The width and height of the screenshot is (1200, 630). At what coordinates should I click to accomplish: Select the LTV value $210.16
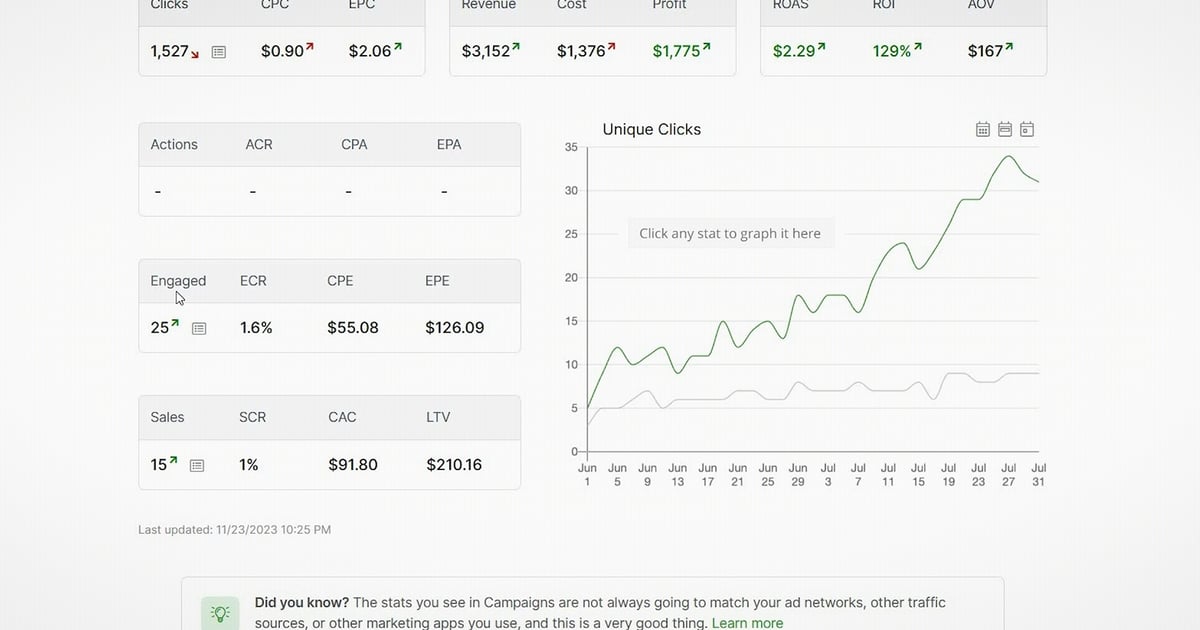(454, 464)
